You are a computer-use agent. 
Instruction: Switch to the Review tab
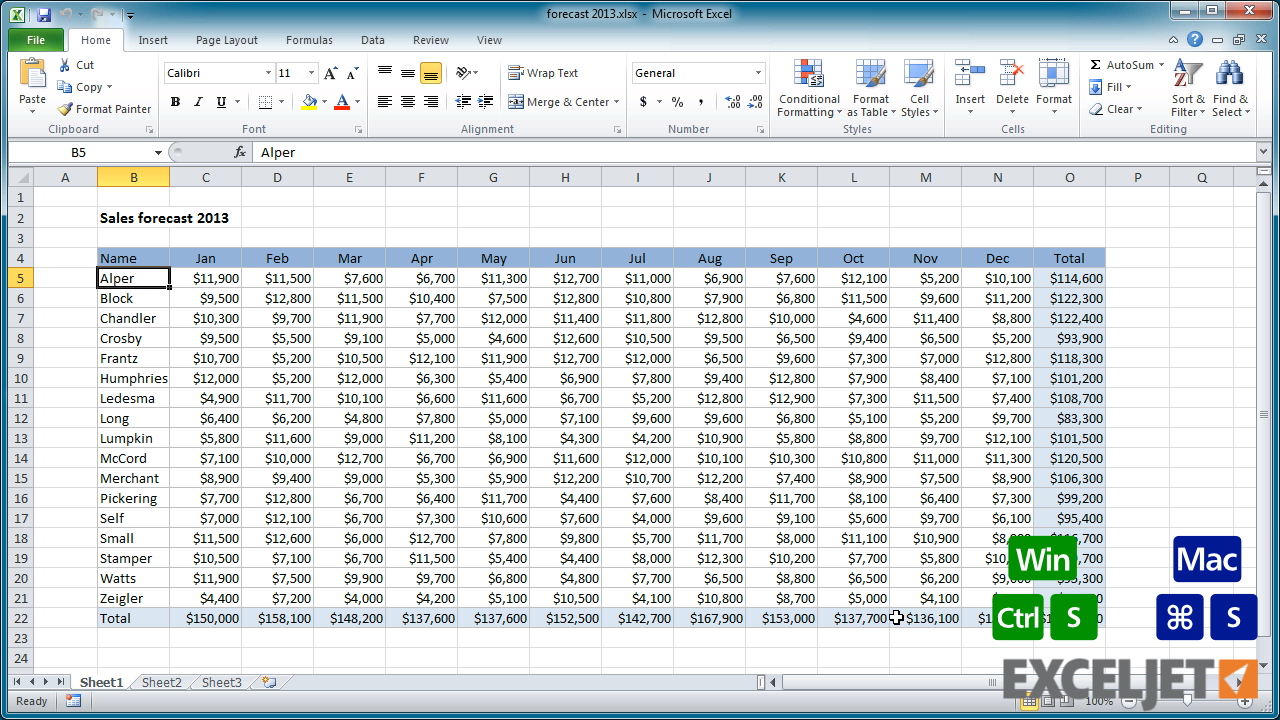coord(431,40)
